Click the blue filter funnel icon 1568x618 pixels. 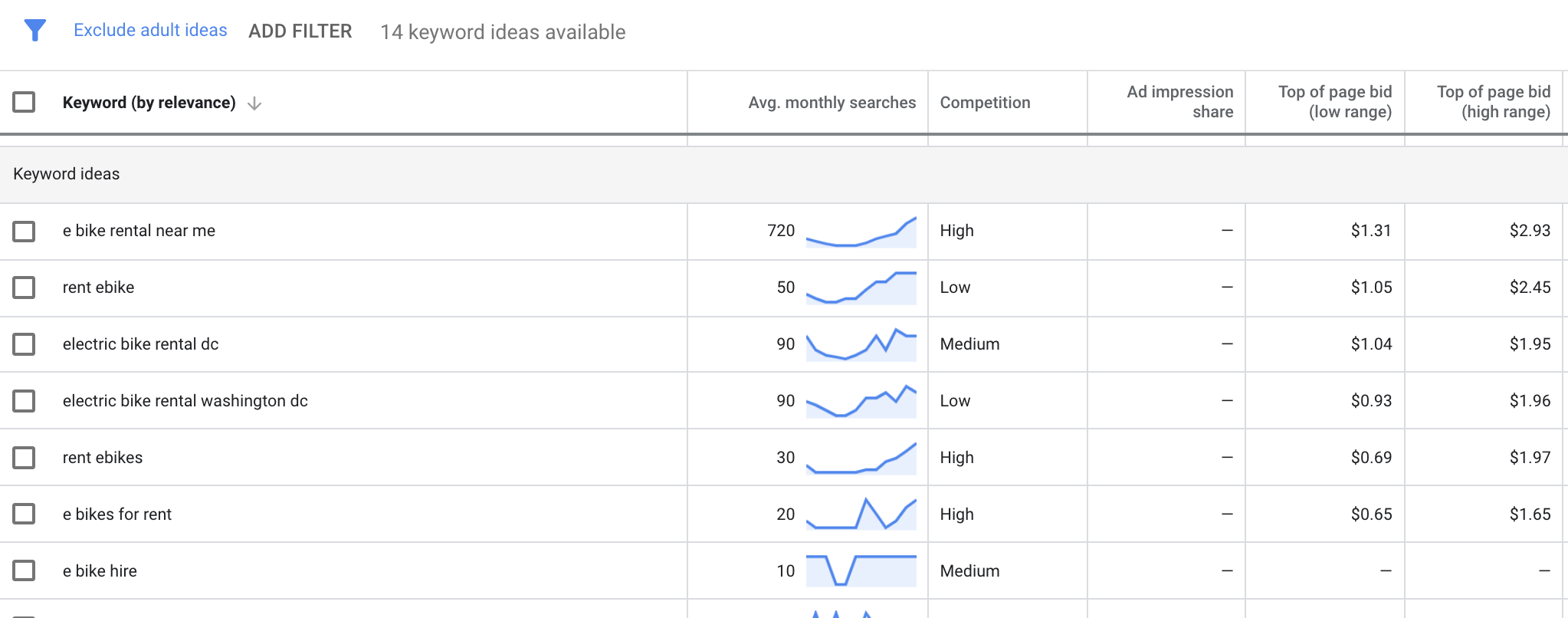point(35,31)
